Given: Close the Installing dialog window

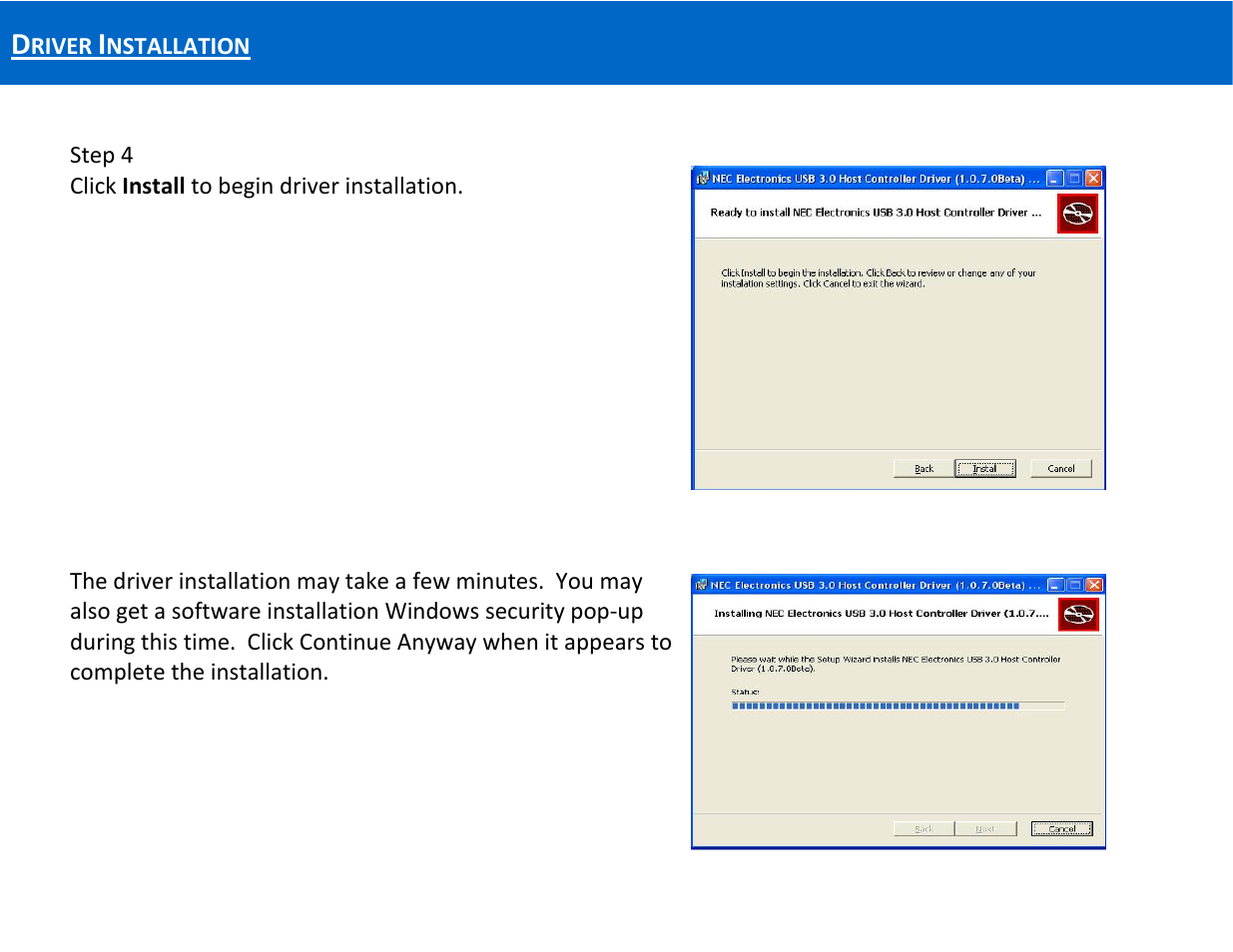Looking at the screenshot, I should (x=1094, y=585).
